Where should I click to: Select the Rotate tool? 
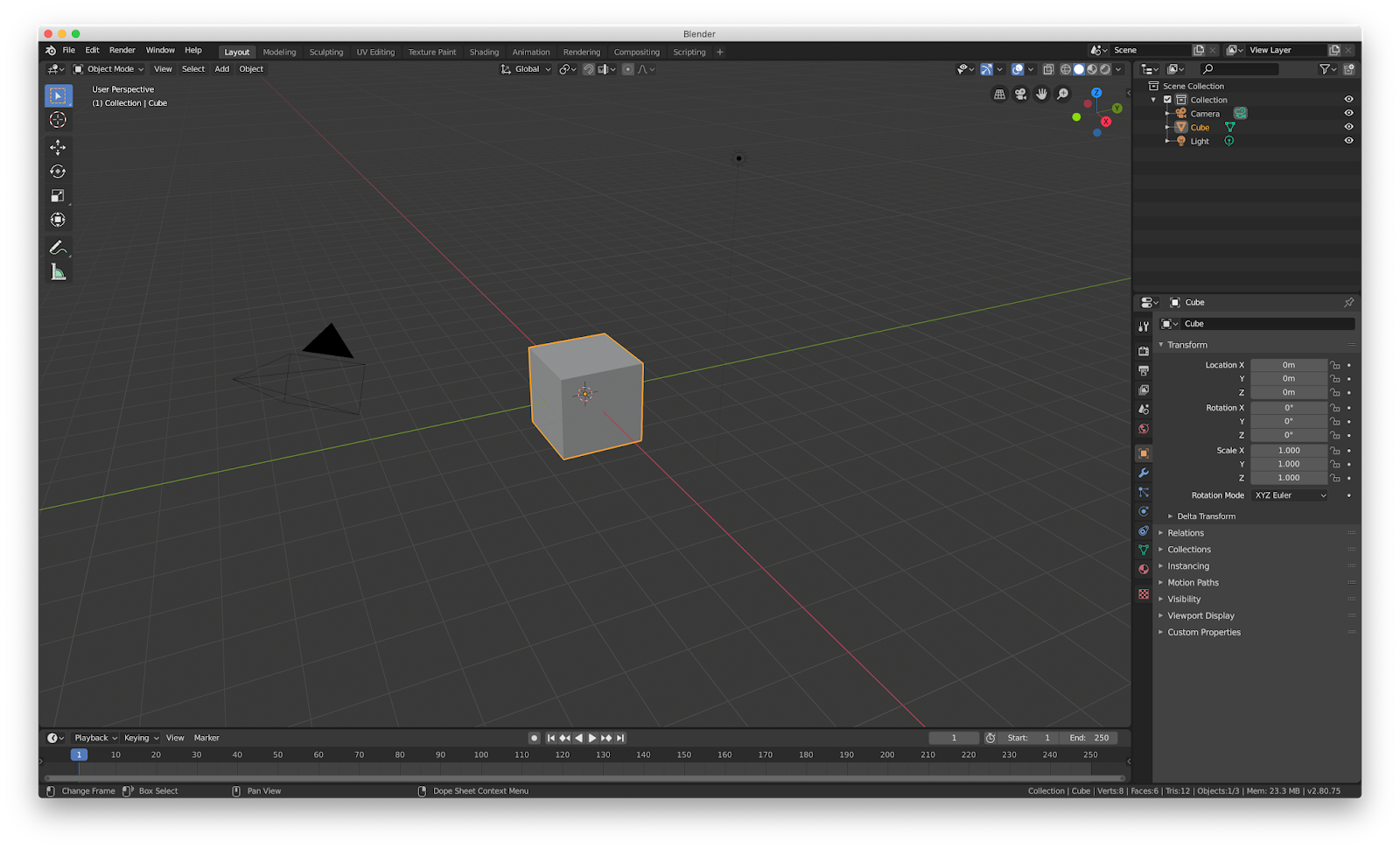pos(58,172)
